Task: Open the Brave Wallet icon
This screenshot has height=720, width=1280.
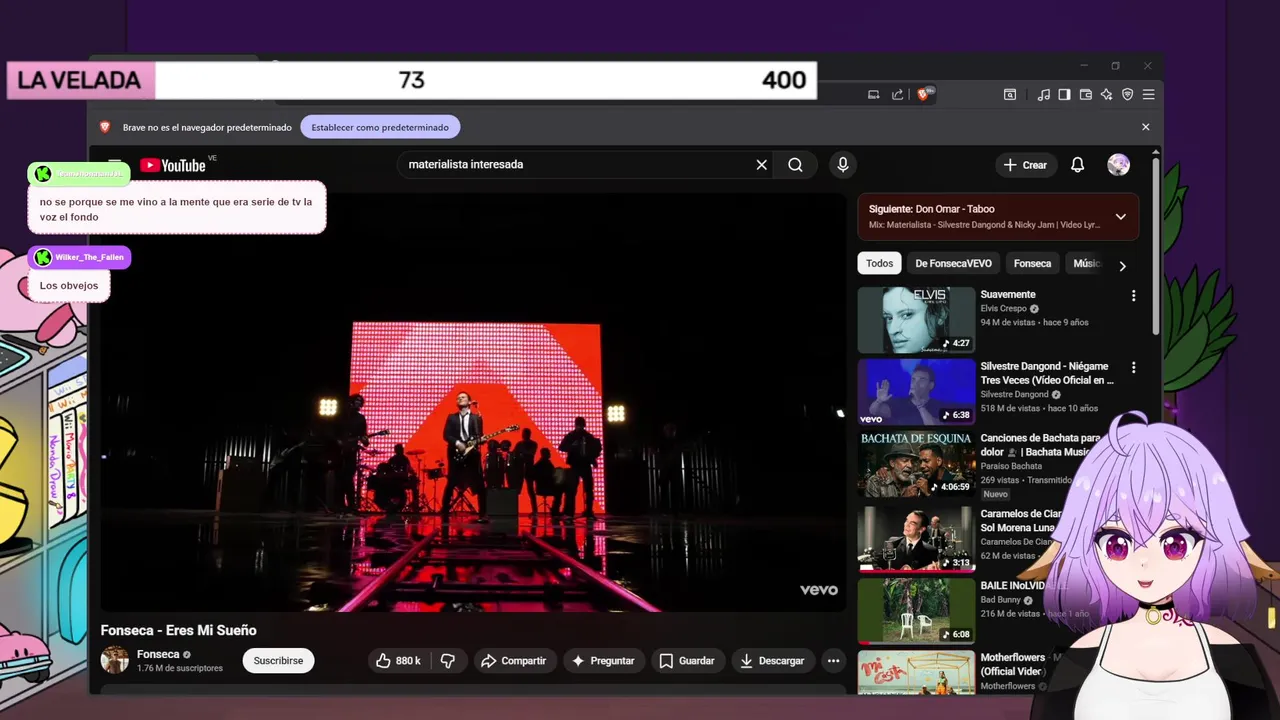Action: pyautogui.click(x=1085, y=94)
